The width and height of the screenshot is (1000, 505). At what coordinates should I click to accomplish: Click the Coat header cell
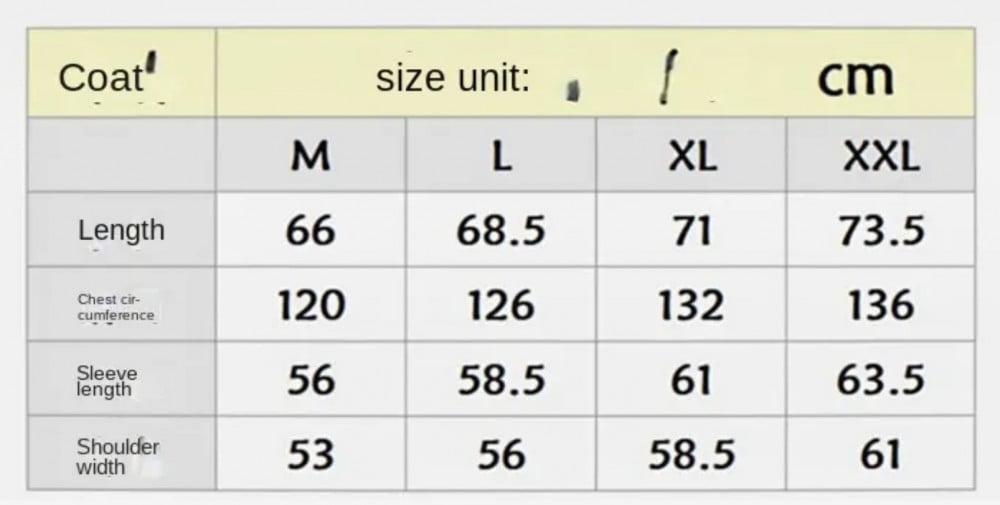(122, 72)
